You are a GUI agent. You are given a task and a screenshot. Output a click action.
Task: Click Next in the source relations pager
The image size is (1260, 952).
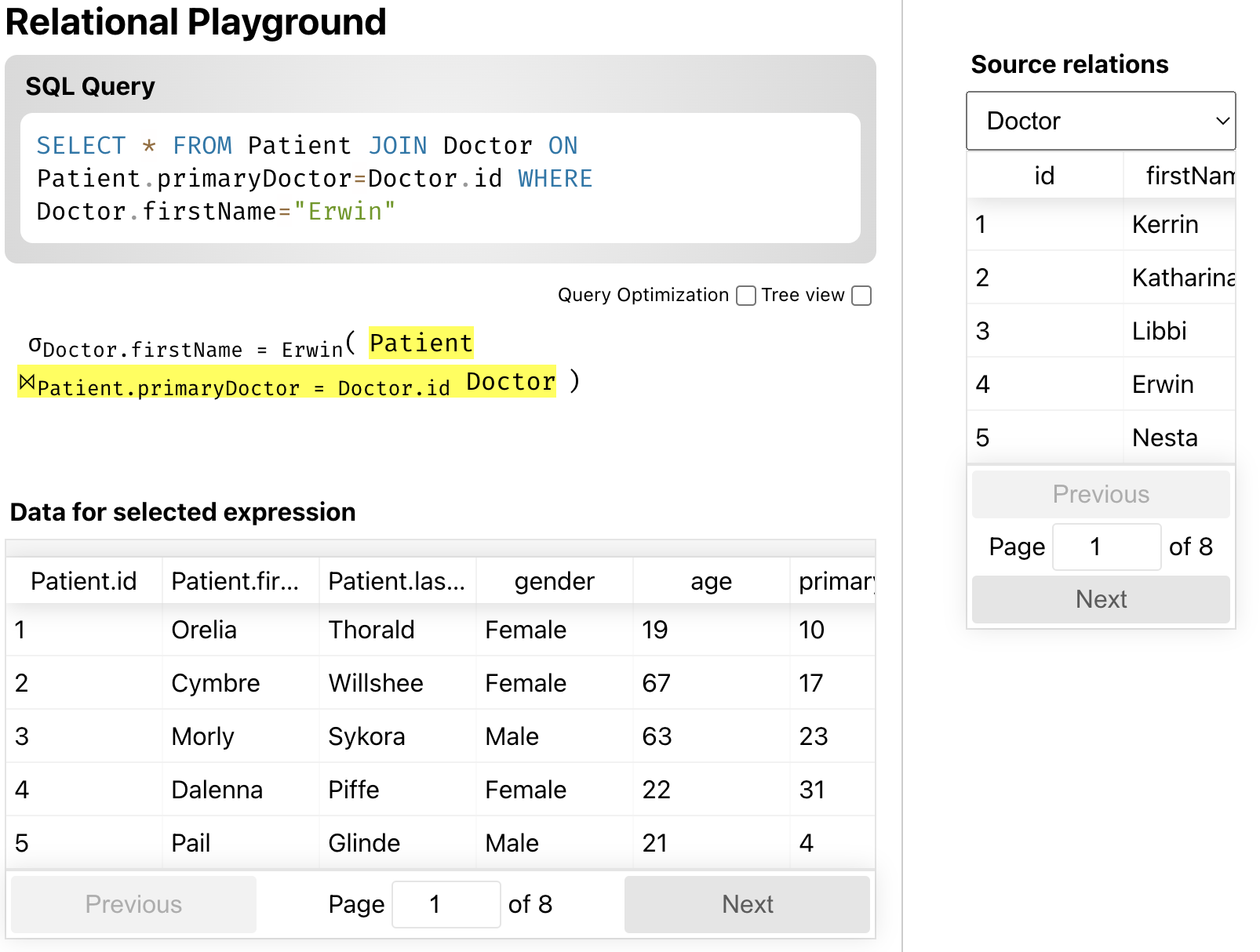click(x=1100, y=599)
